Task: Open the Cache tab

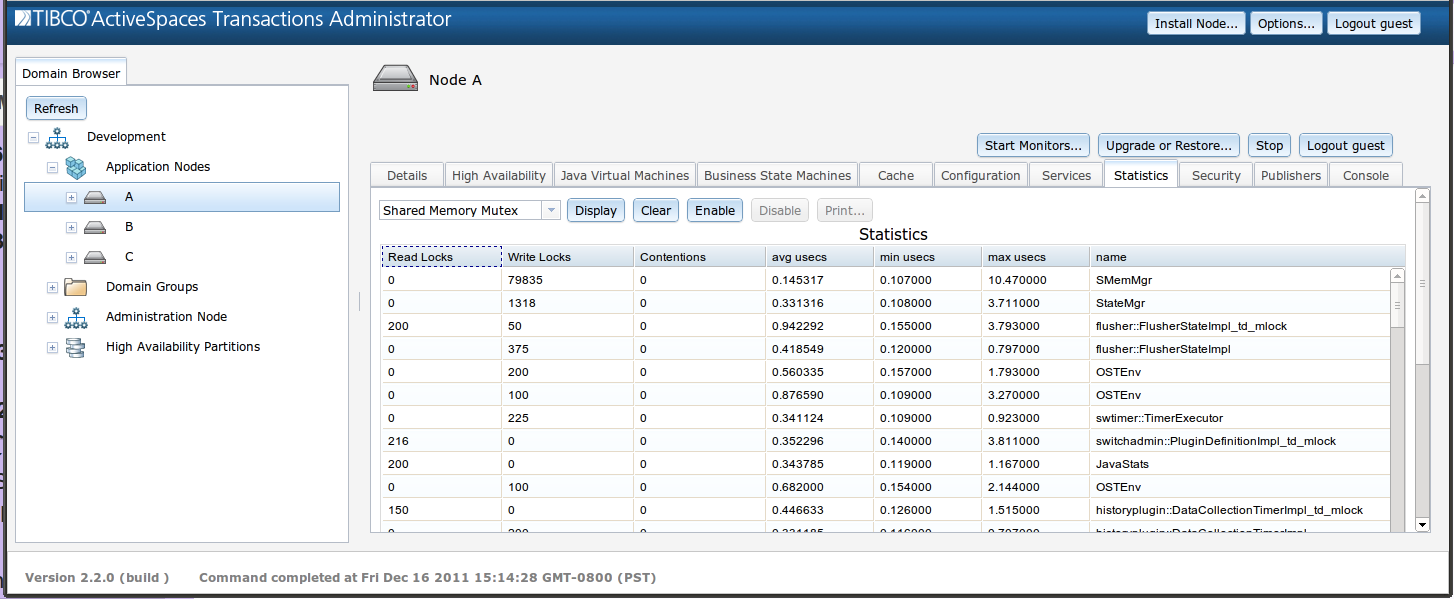Action: 894,174
